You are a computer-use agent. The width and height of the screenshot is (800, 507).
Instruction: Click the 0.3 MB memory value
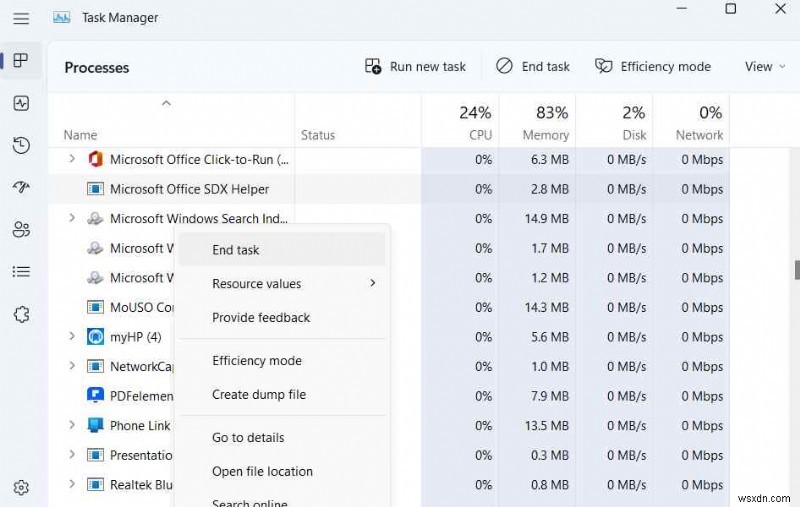coord(549,455)
